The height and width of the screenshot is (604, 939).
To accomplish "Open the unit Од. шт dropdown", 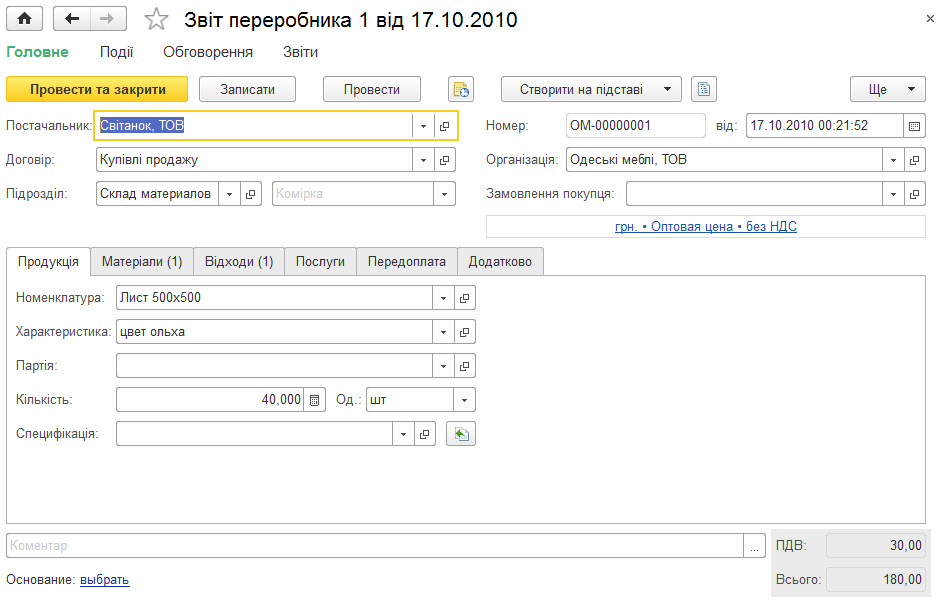I will pos(464,400).
